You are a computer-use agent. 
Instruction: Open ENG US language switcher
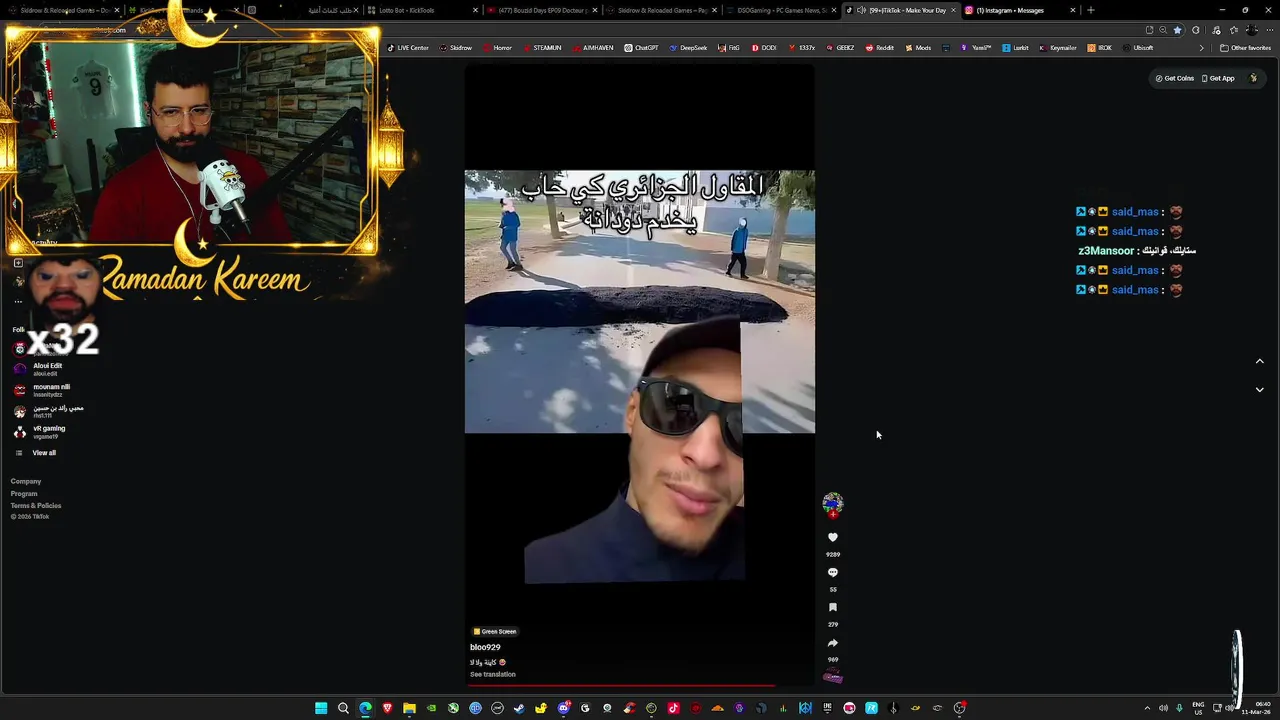[x=1198, y=707]
